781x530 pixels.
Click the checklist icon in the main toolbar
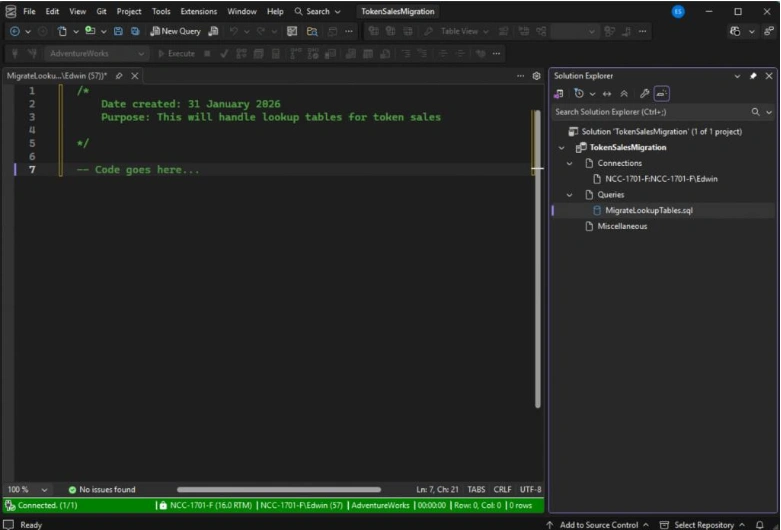pyautogui.click(x=292, y=31)
